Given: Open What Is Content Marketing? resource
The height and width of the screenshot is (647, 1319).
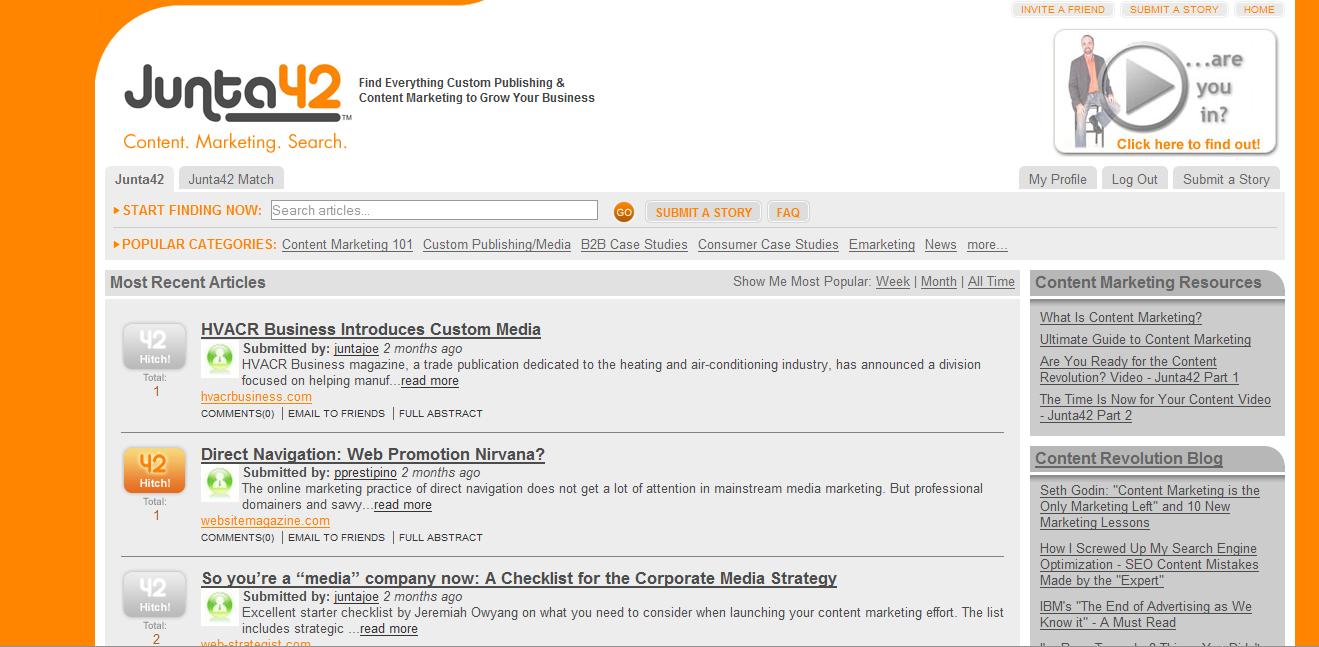Looking at the screenshot, I should click(x=1121, y=317).
